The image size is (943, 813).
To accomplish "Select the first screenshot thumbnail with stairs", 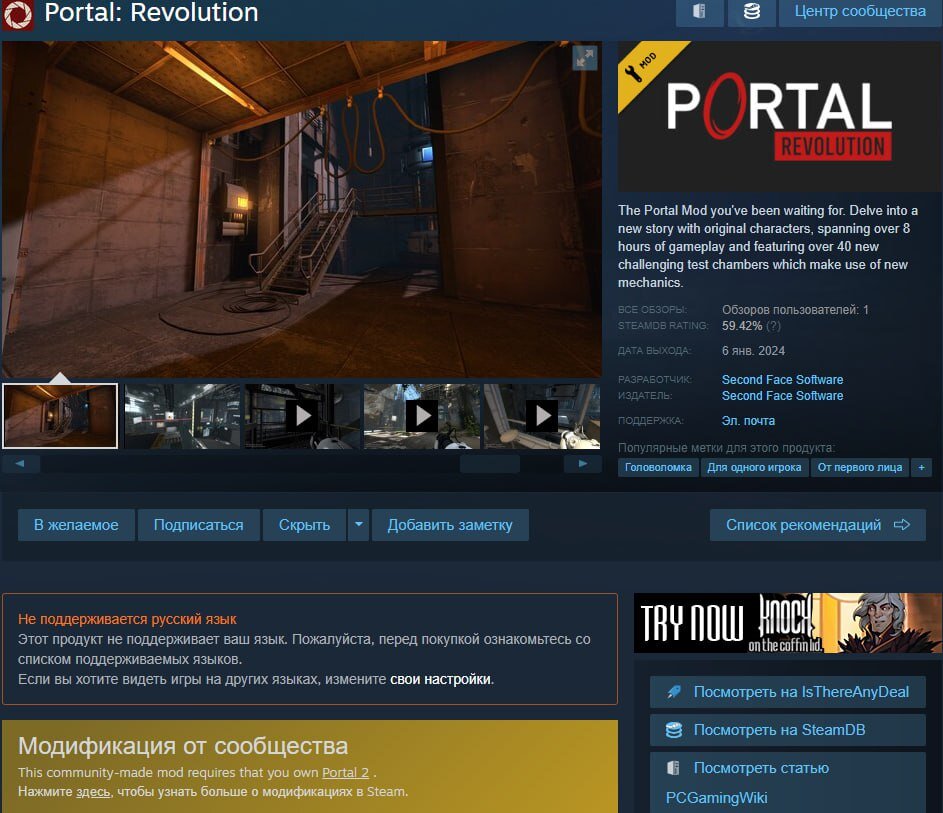I will [60, 416].
